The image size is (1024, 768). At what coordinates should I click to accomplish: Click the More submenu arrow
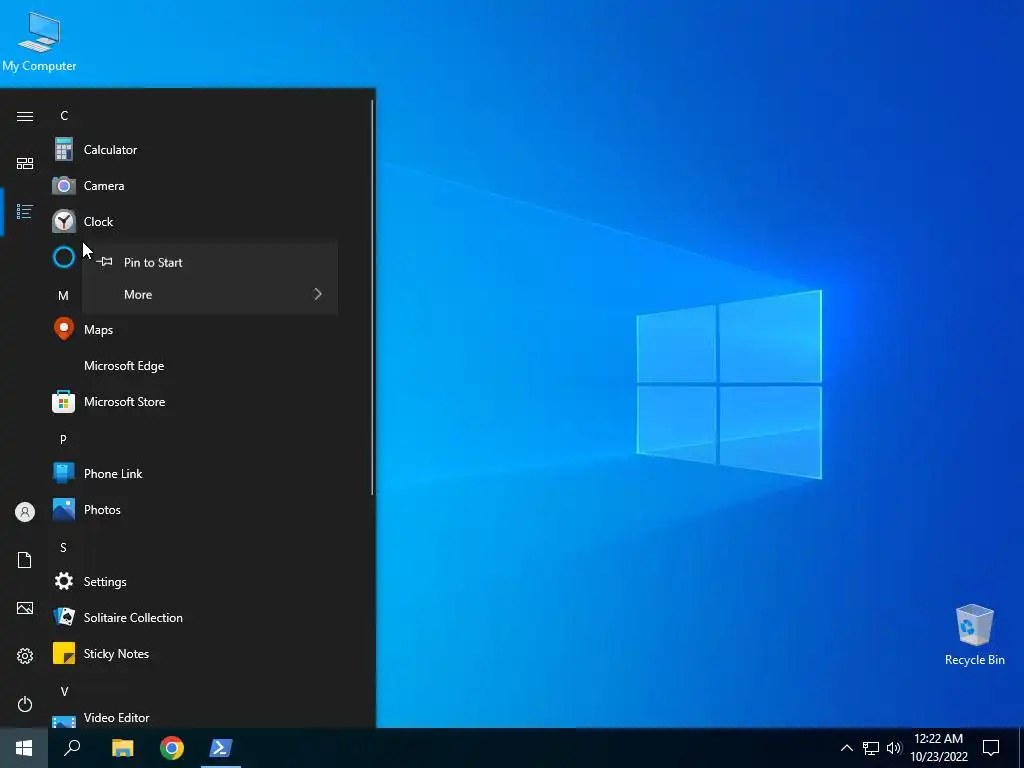[318, 295]
